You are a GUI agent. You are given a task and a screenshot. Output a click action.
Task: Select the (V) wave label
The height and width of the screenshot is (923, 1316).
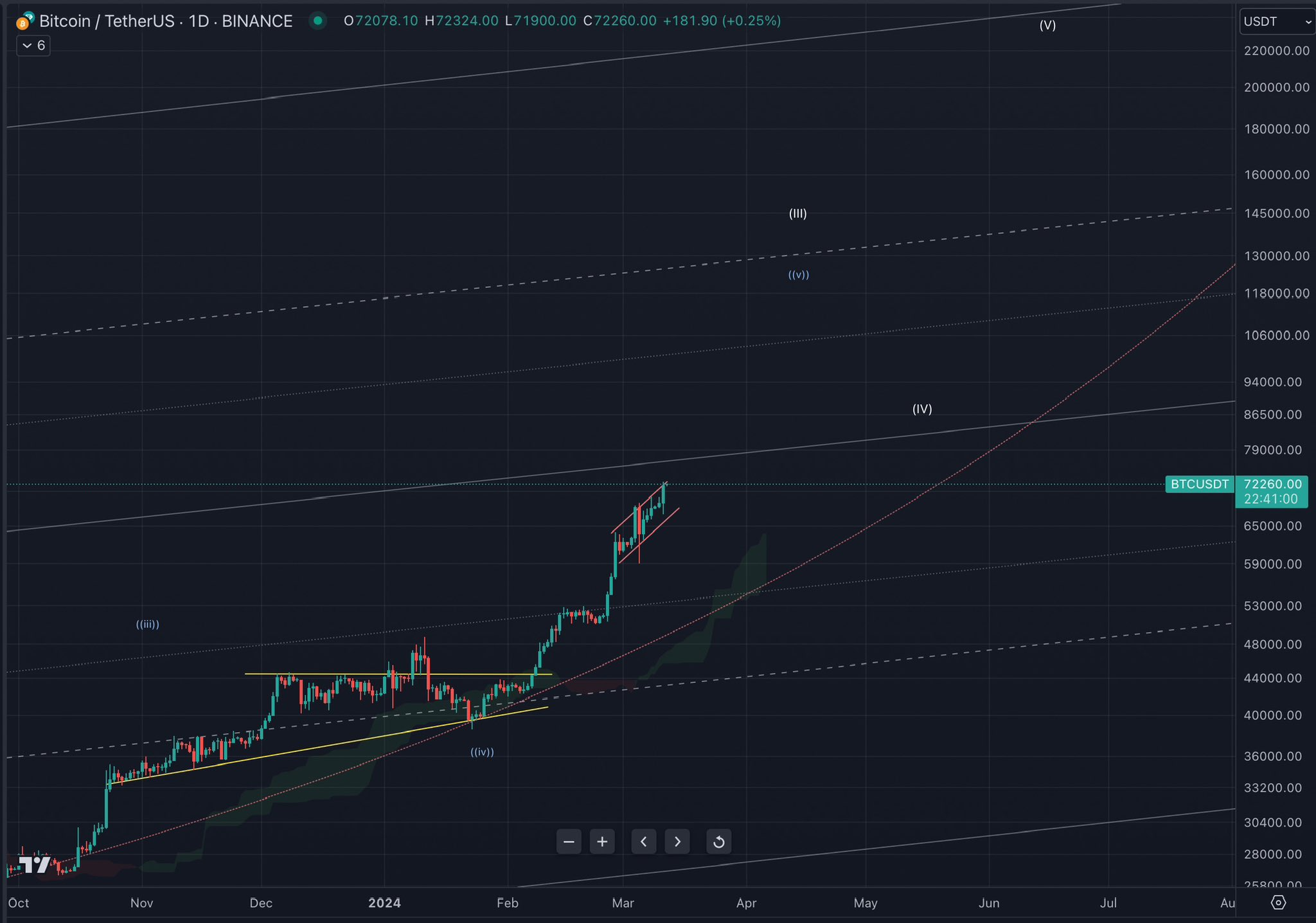(1047, 25)
